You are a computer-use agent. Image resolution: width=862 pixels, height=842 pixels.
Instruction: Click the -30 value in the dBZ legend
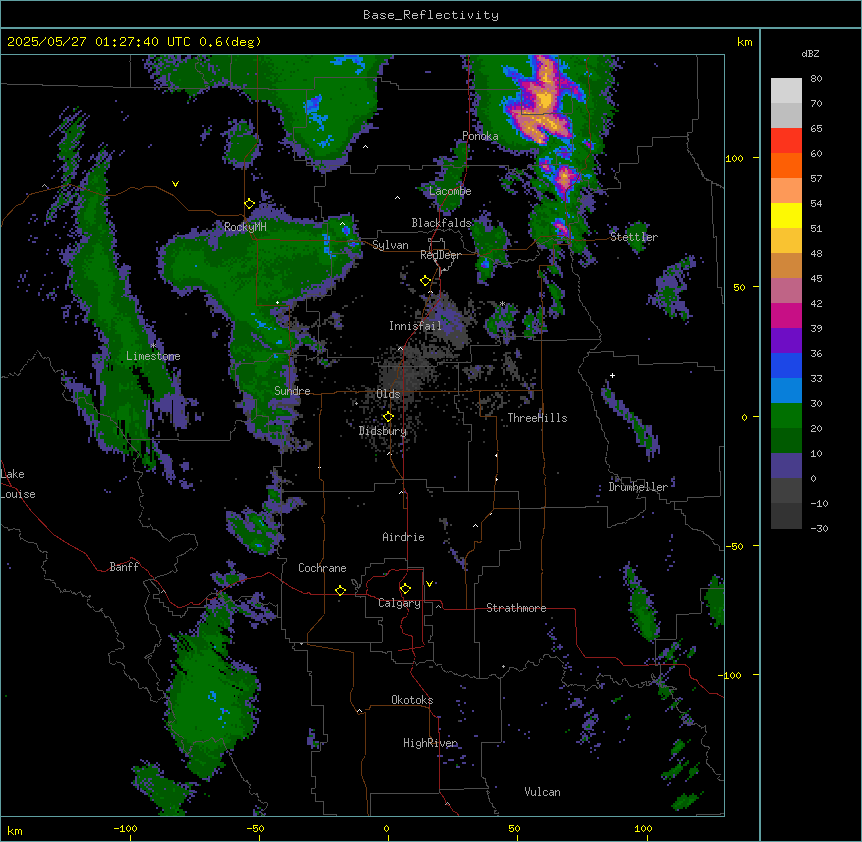click(819, 529)
